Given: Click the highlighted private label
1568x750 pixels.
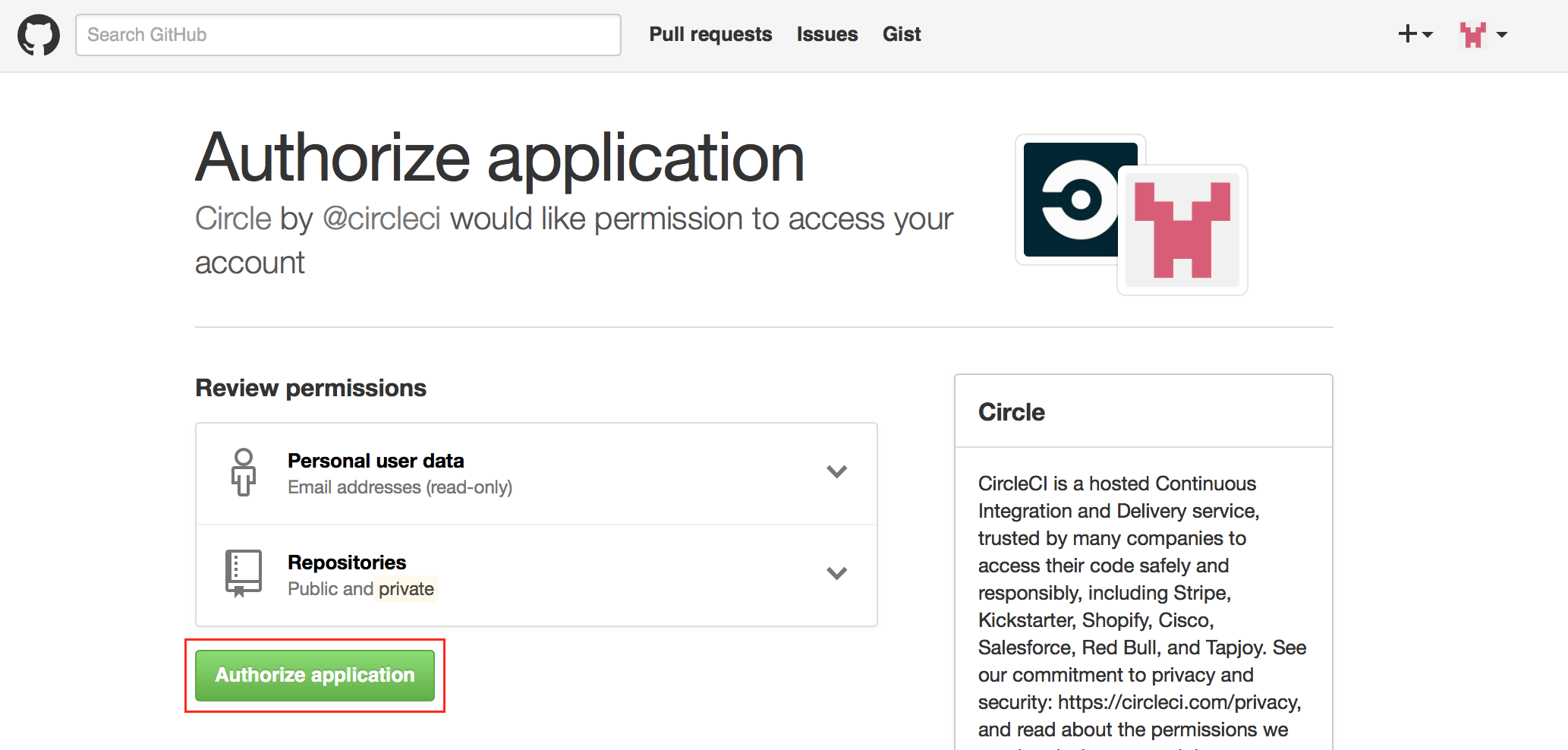Looking at the screenshot, I should tap(406, 588).
